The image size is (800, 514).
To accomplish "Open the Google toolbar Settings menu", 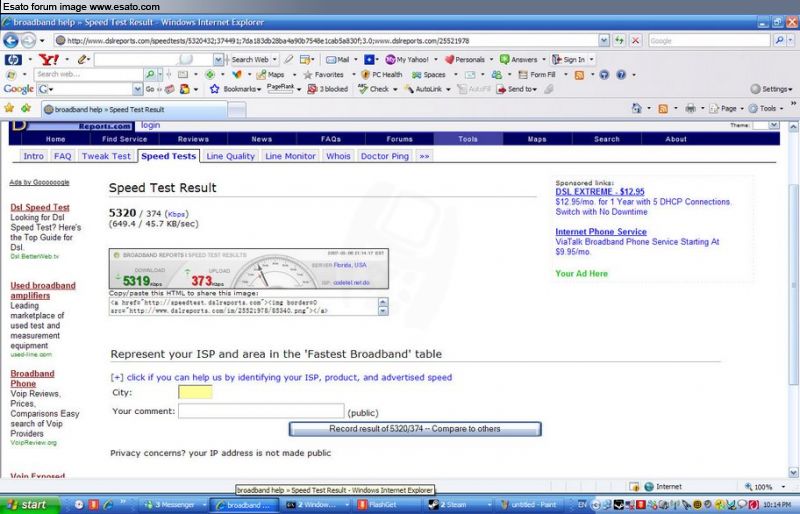I will click(771, 89).
